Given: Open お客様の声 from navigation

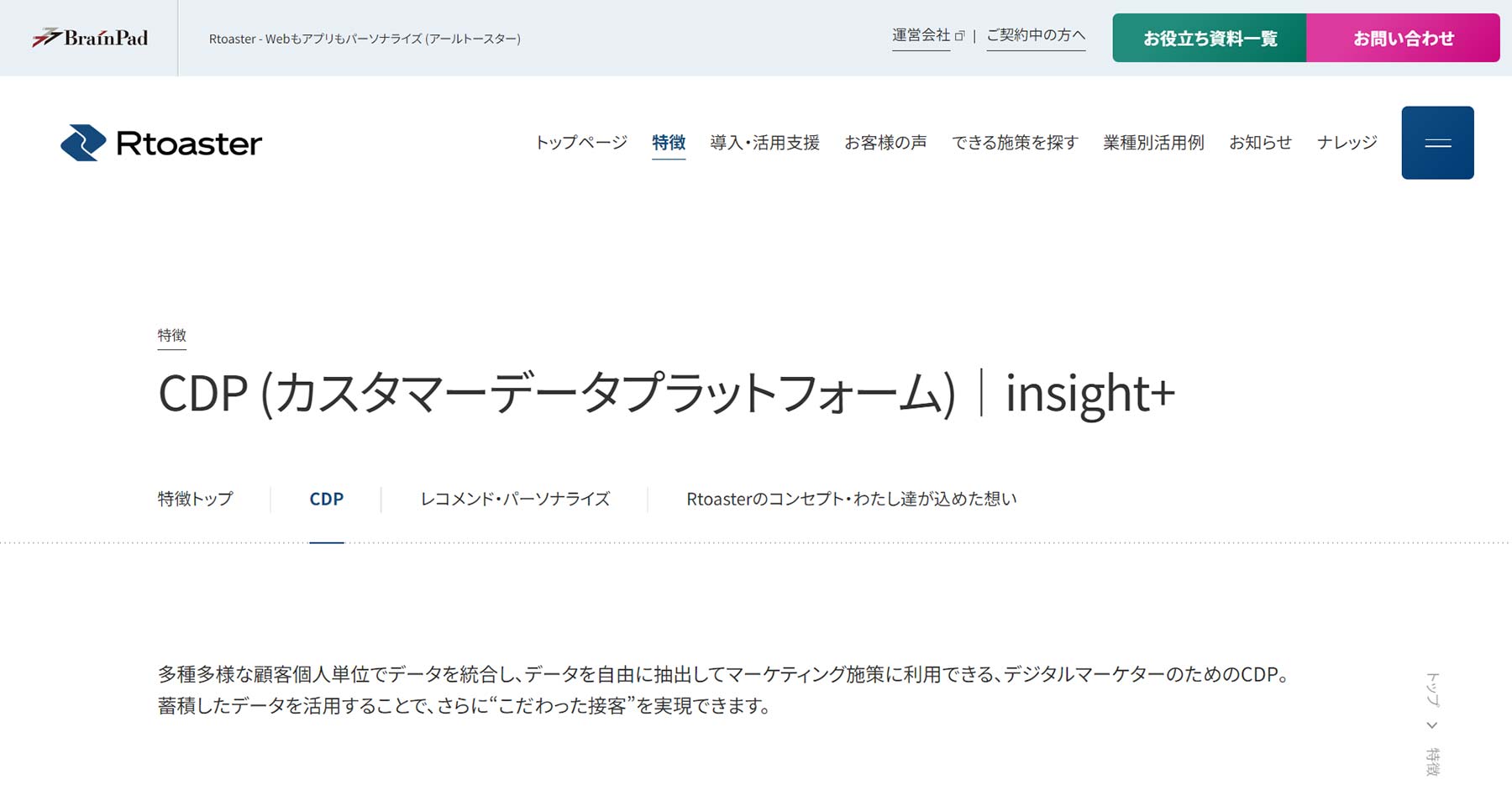Looking at the screenshot, I should point(886,142).
